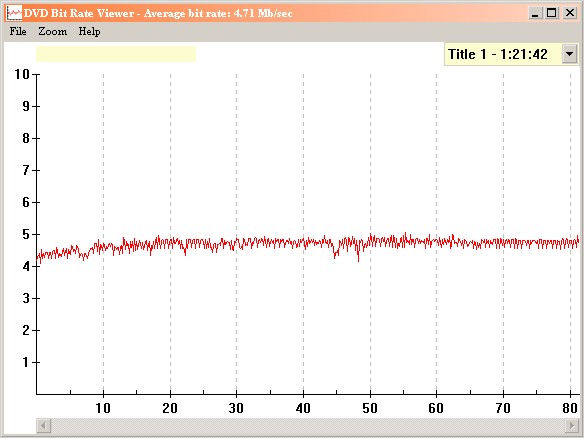Click the 10 minute label on the time axis
584x438 pixels.
coord(103,408)
